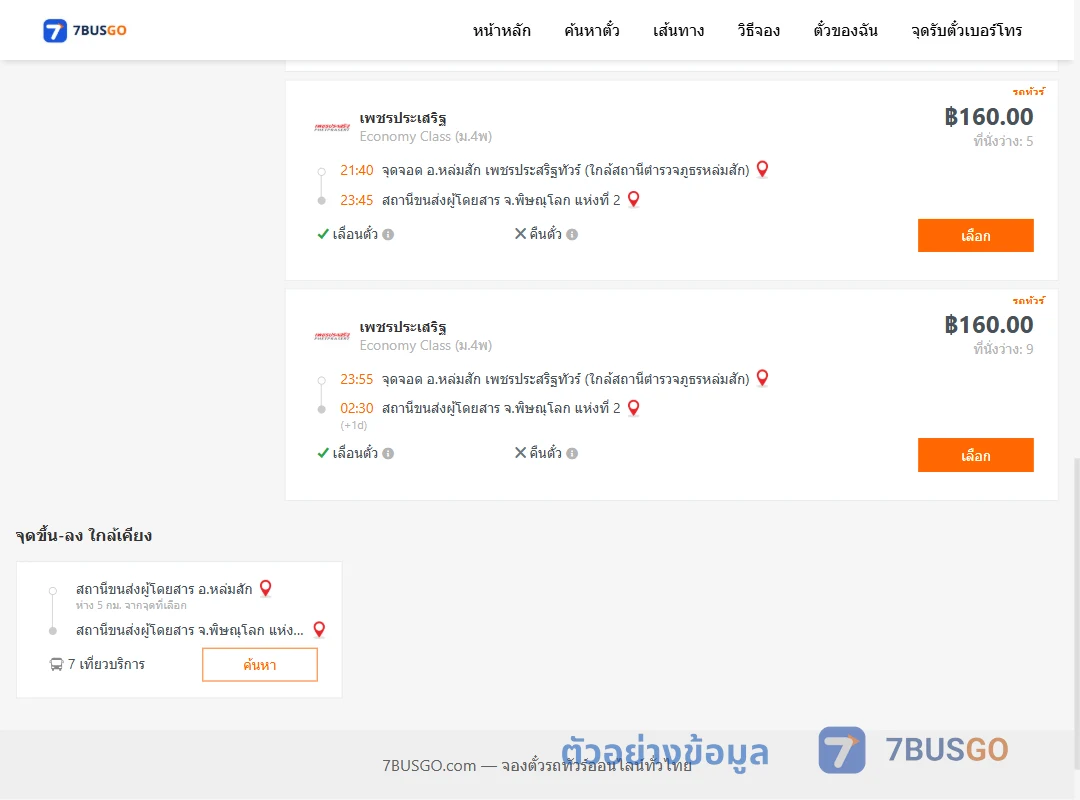Select the 23:55 trip with เลือก button
Image resolution: width=1080 pixels, height=800 pixels.
pos(975,455)
